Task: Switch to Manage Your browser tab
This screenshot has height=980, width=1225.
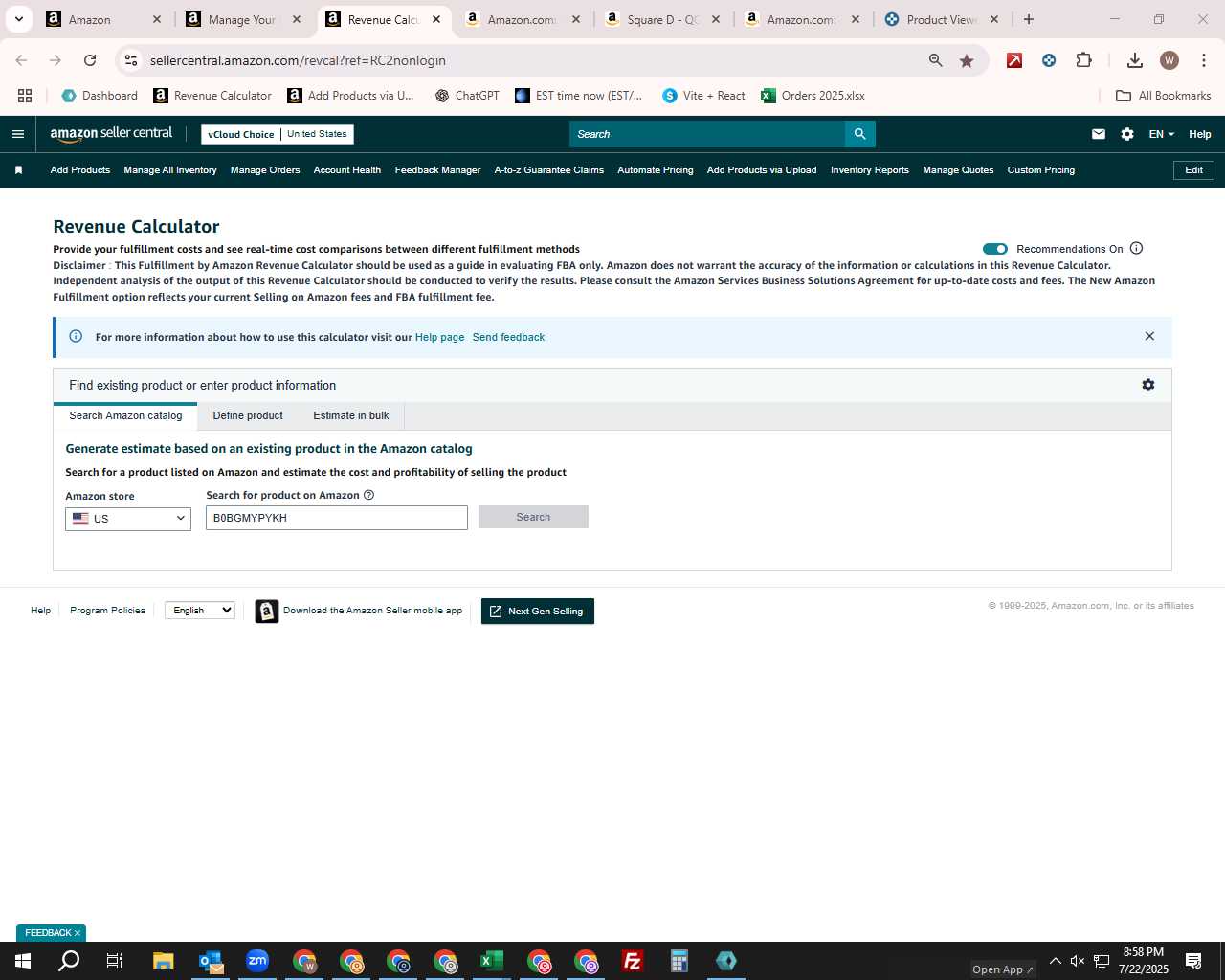Action: (x=242, y=19)
